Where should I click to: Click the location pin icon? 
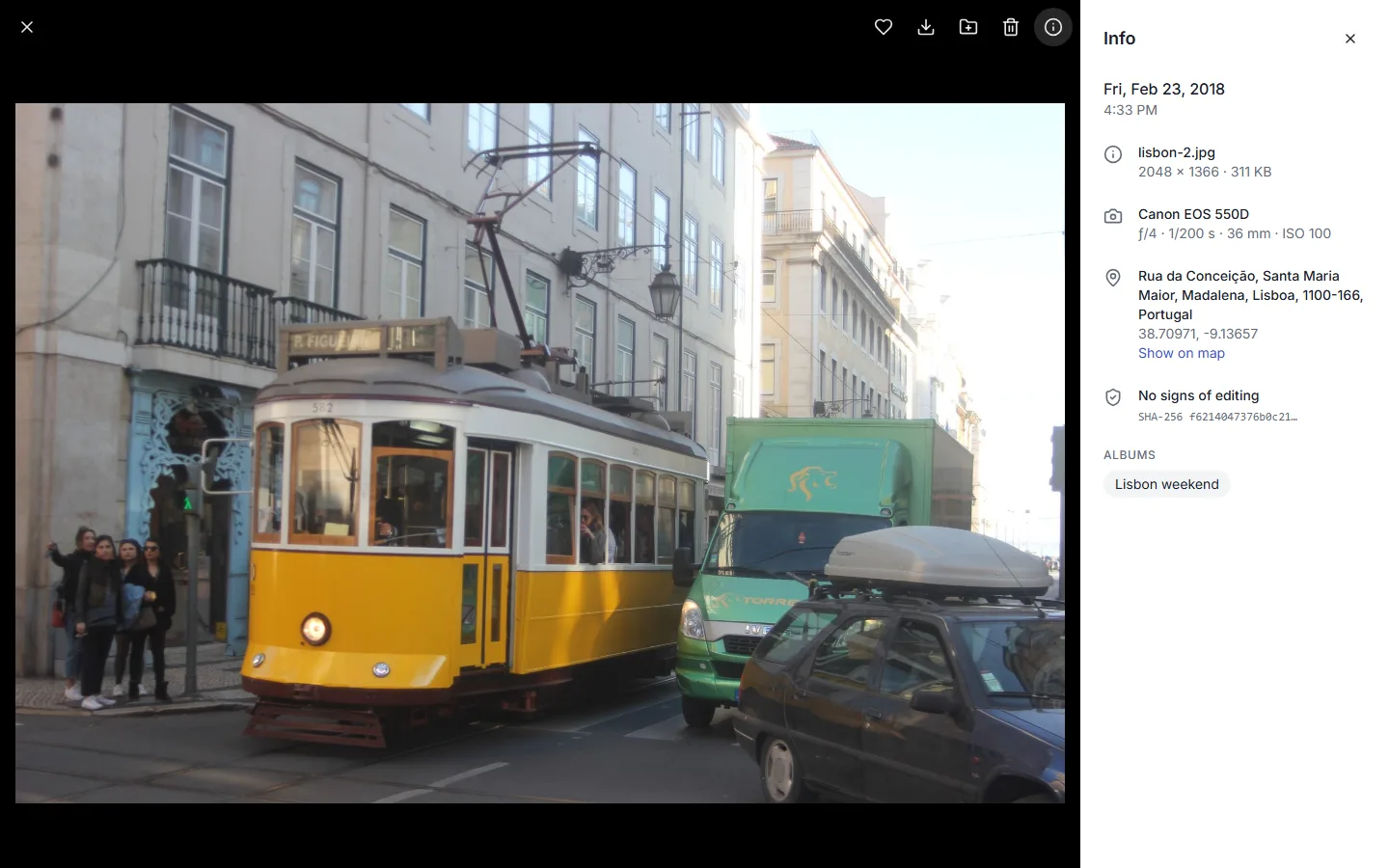pos(1113,278)
